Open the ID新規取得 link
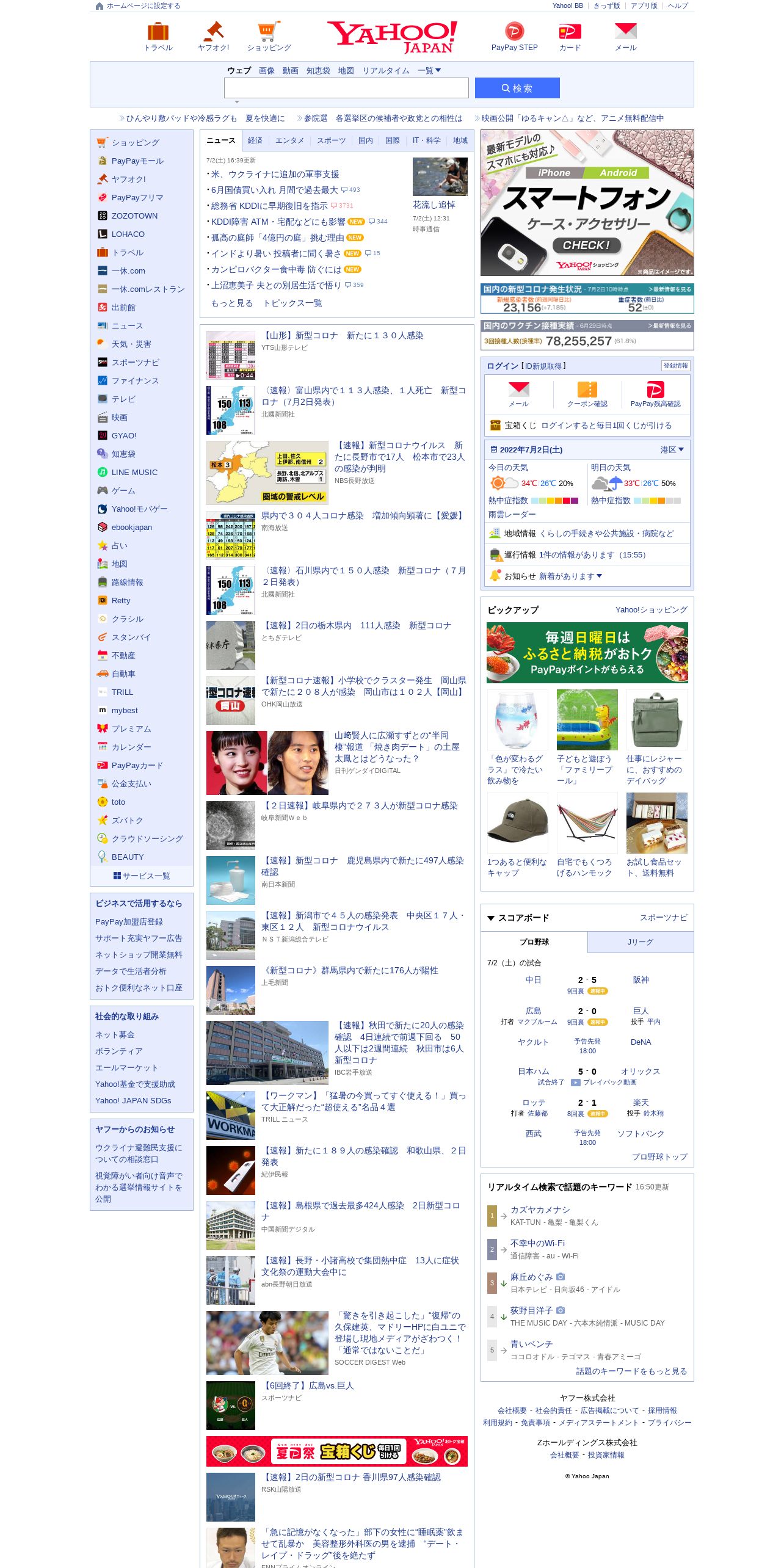The height and width of the screenshot is (1568, 784). tap(543, 366)
